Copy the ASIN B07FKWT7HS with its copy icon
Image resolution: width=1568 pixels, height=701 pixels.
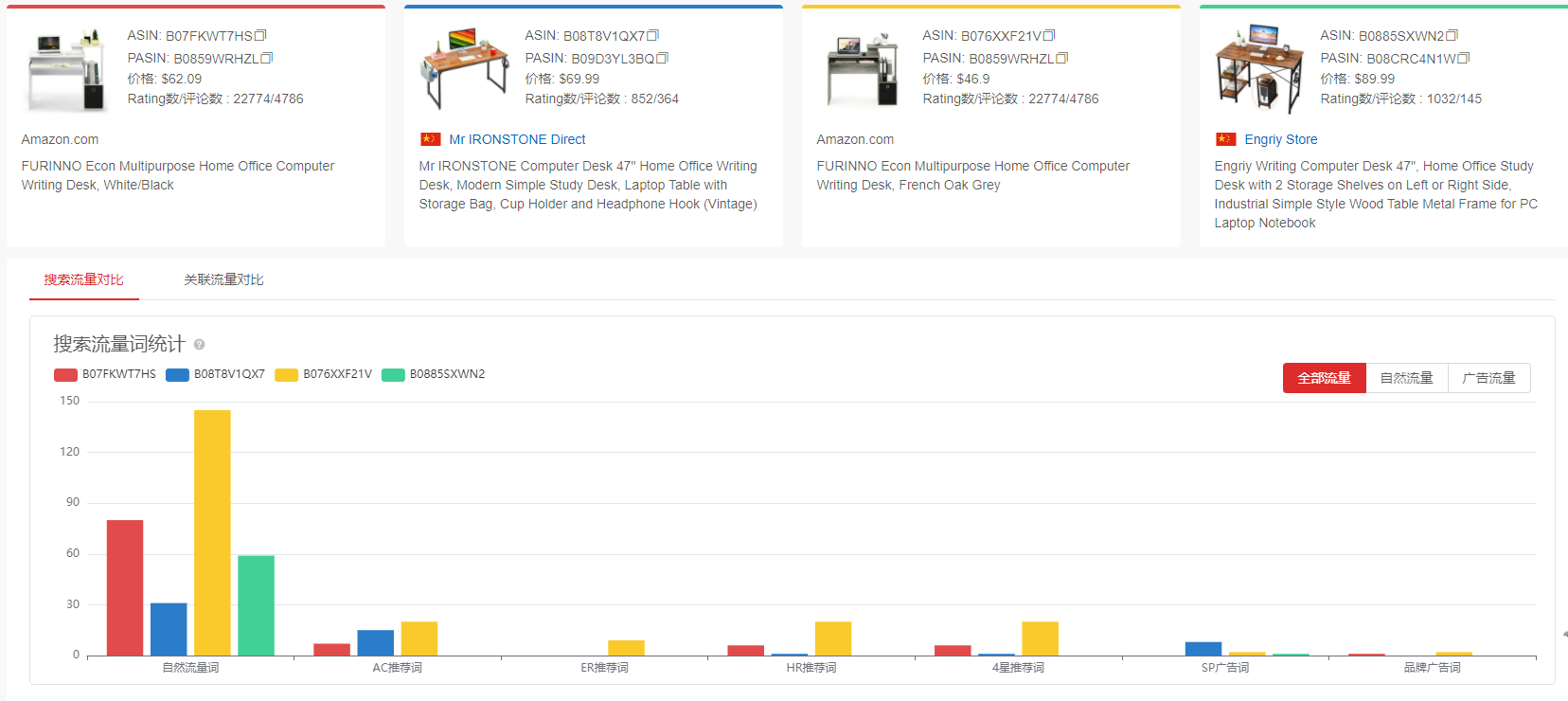(x=260, y=36)
